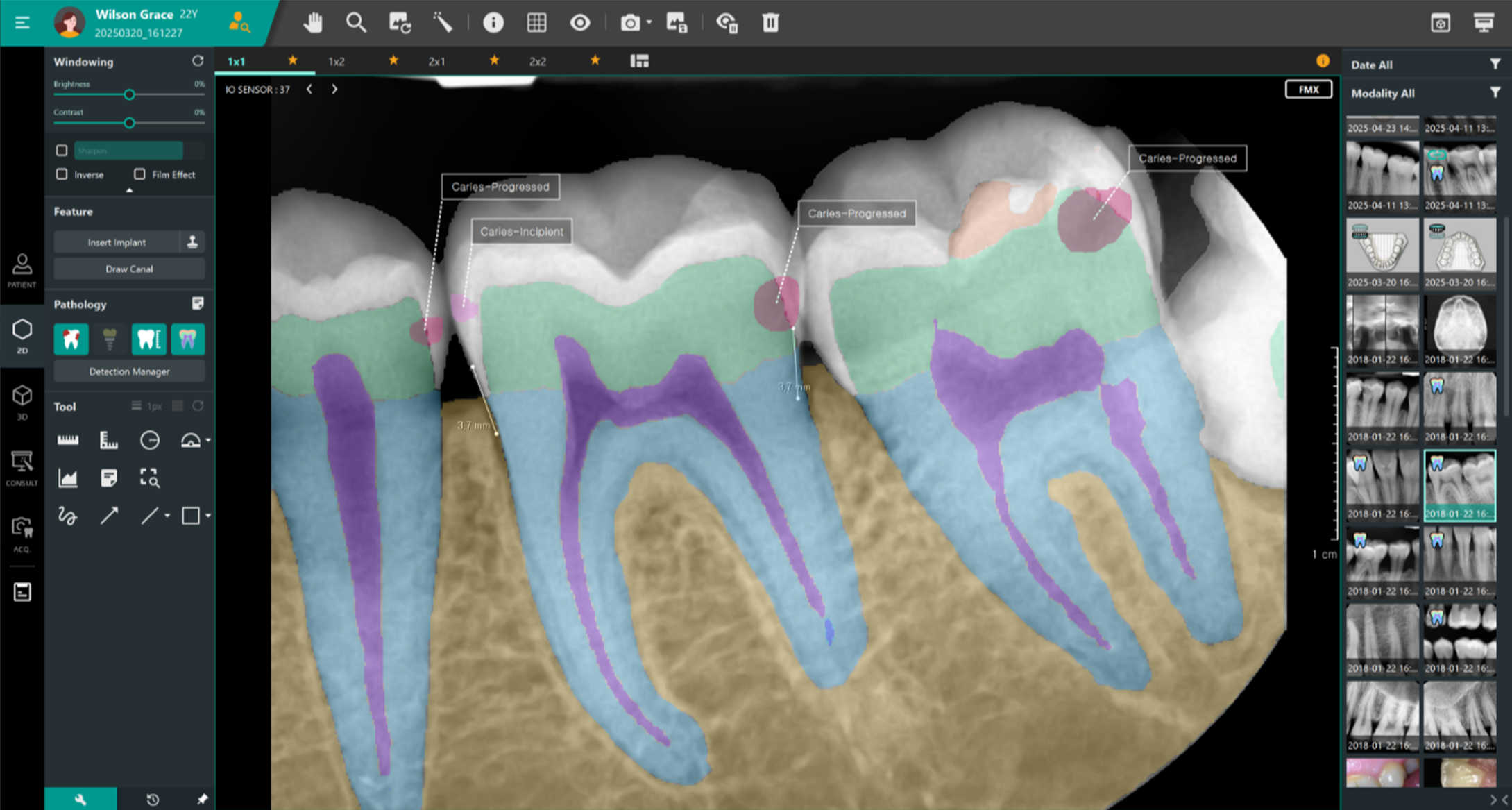Select the multi-length measurement tool
Screen dimensions: 1512x810
[x=109, y=439]
